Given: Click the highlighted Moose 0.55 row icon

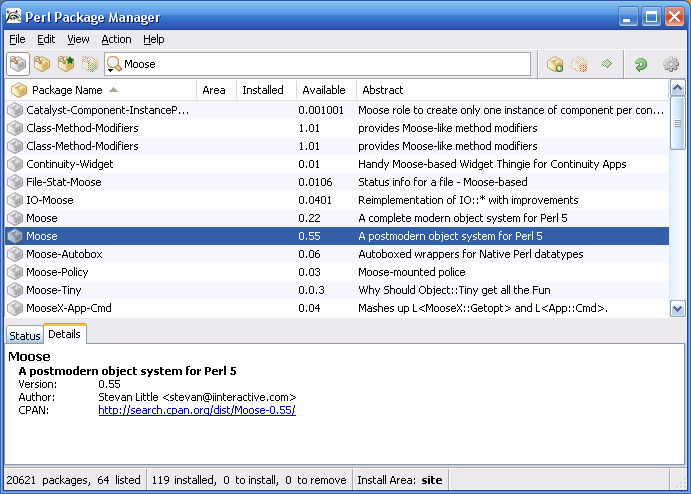Looking at the screenshot, I should pos(15,236).
